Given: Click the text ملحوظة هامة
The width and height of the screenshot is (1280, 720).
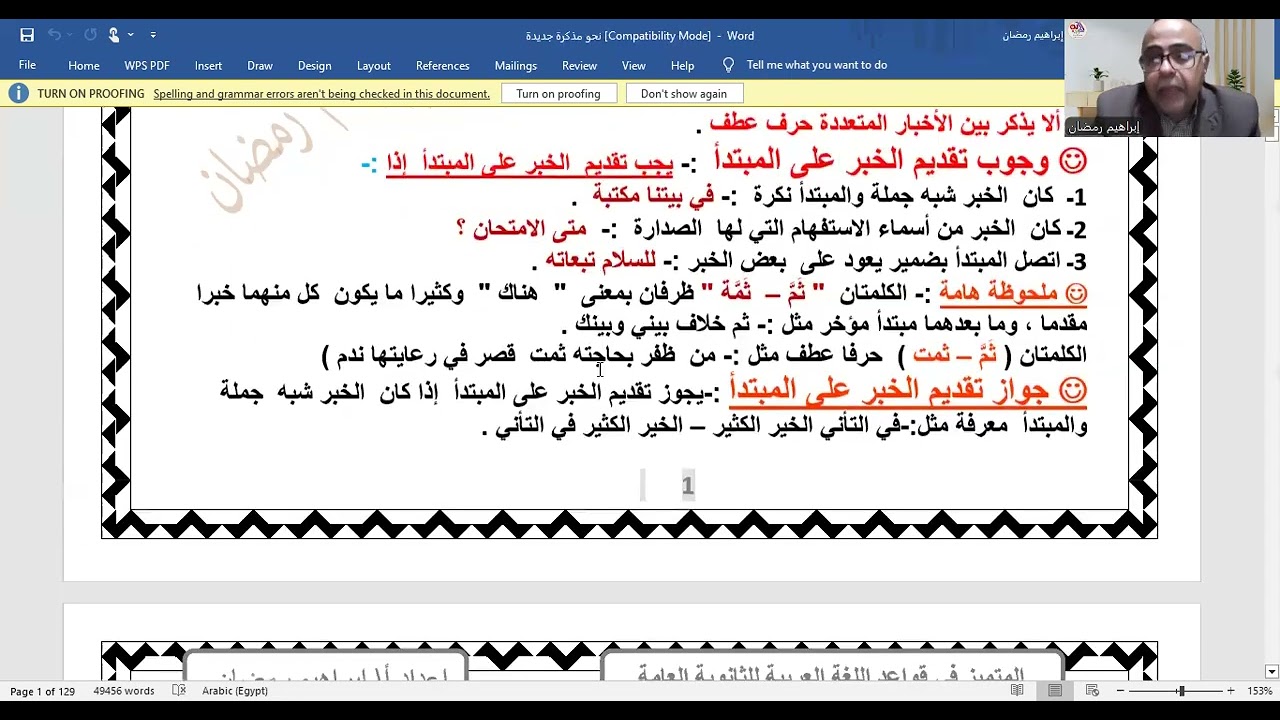Looking at the screenshot, I should tap(998, 293).
